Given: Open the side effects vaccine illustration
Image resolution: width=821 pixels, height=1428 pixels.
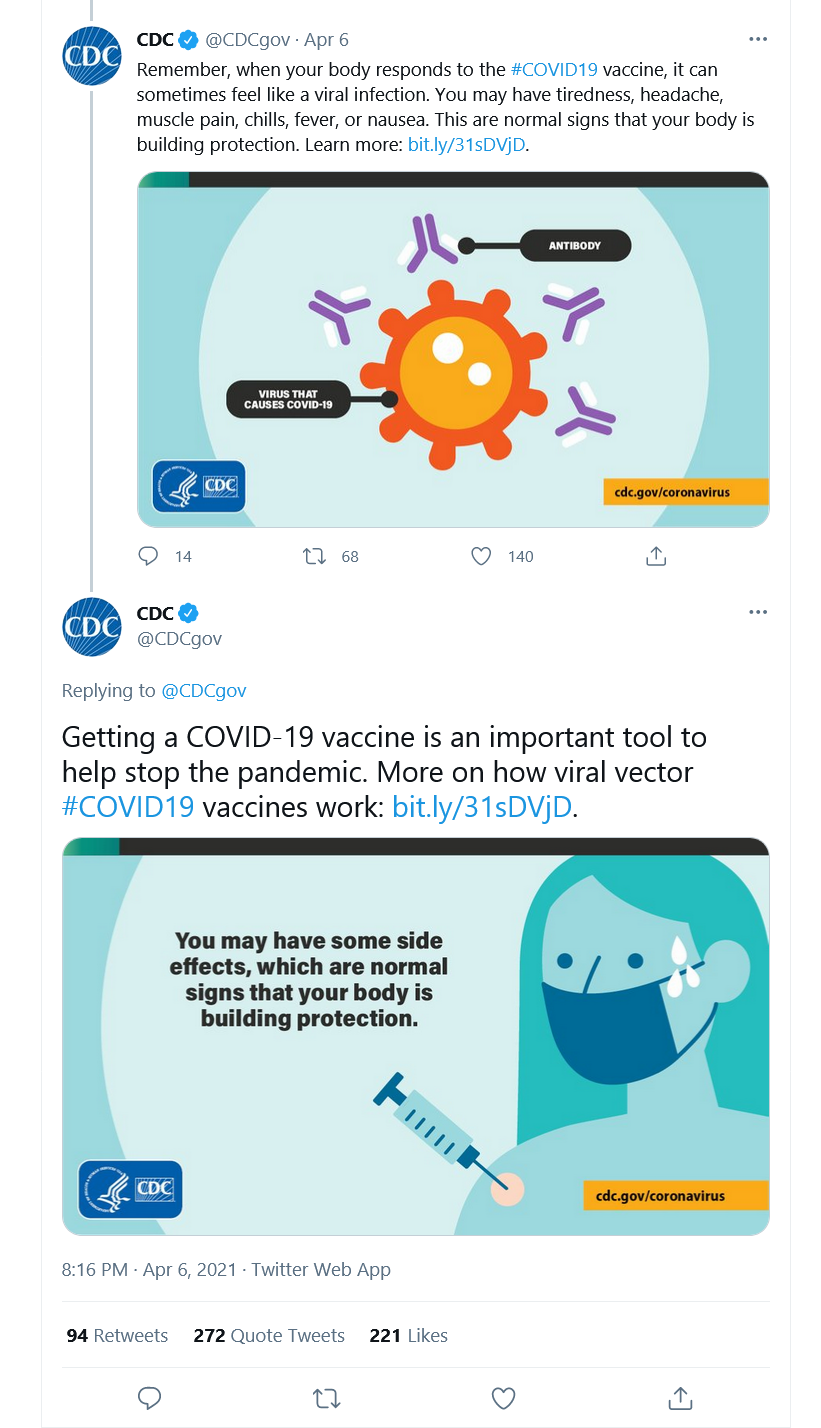Looking at the screenshot, I should 415,1036.
